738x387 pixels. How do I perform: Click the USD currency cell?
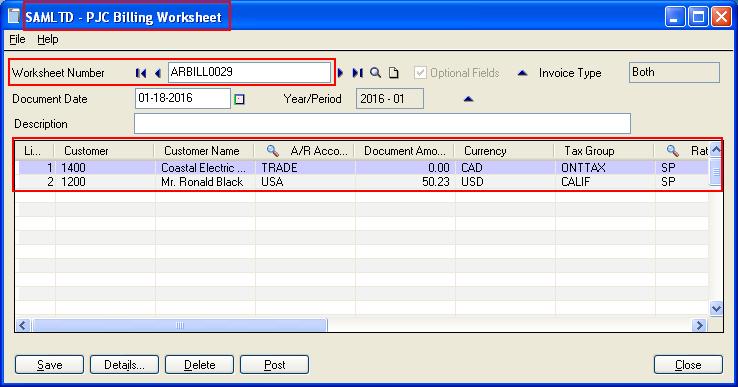coord(505,182)
